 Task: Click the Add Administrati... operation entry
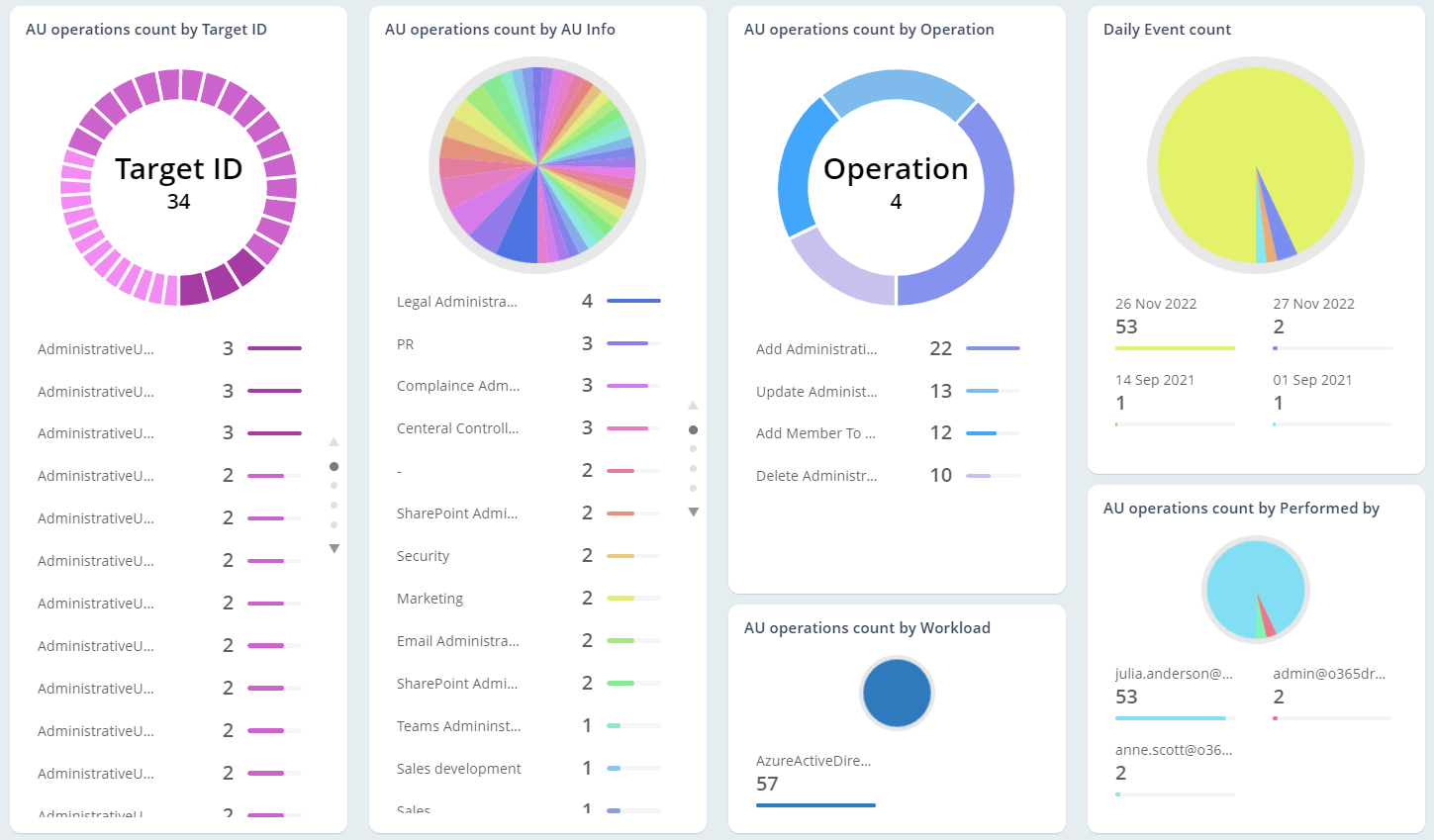pyautogui.click(x=816, y=349)
